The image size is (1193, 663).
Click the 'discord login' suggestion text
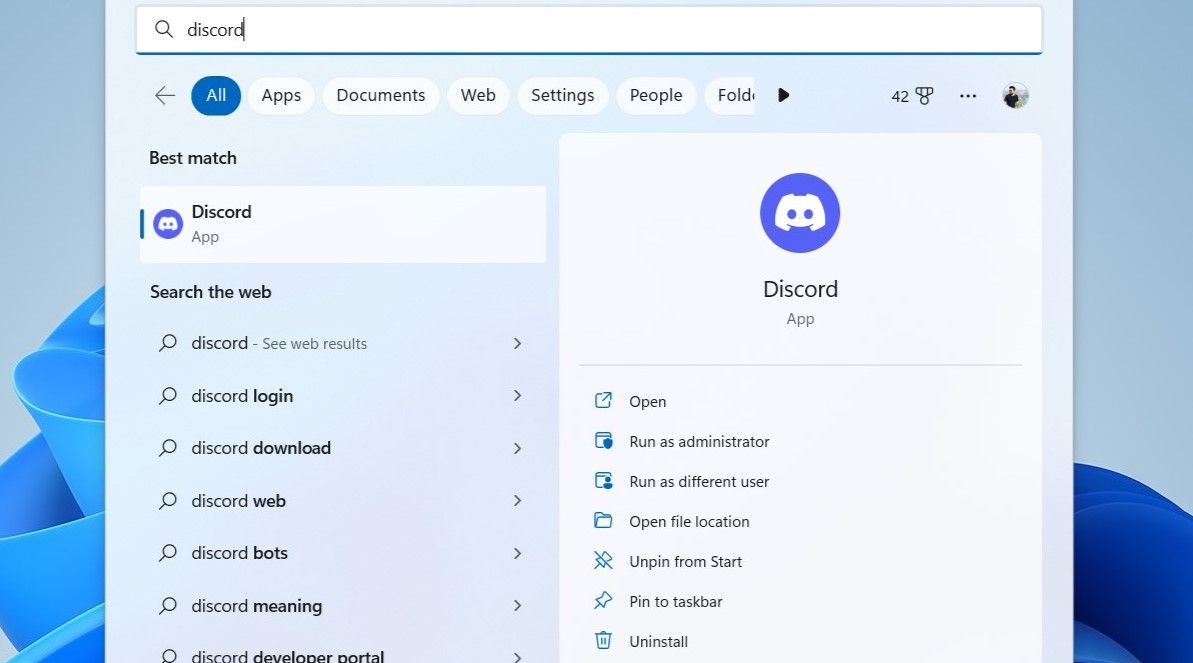(242, 396)
